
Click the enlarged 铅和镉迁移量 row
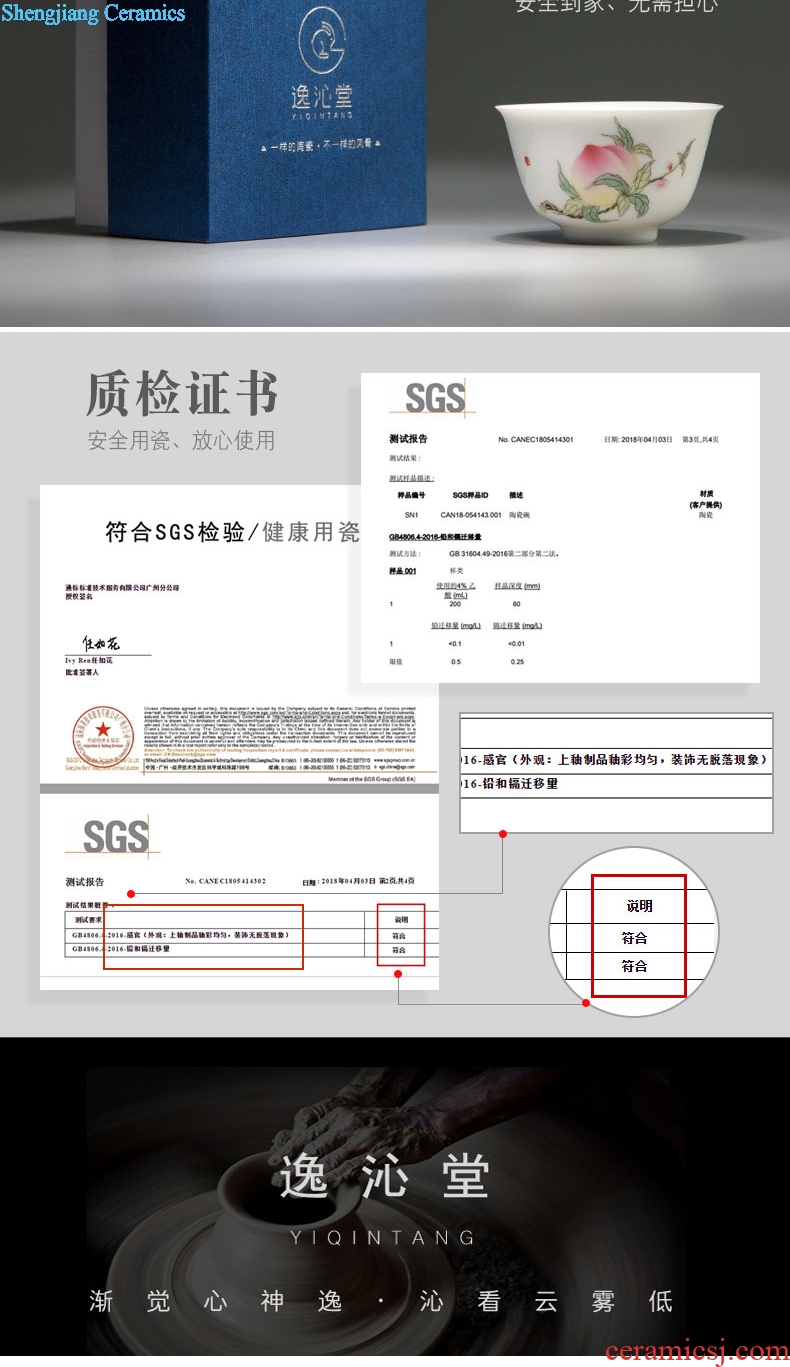pyautogui.click(x=512, y=784)
